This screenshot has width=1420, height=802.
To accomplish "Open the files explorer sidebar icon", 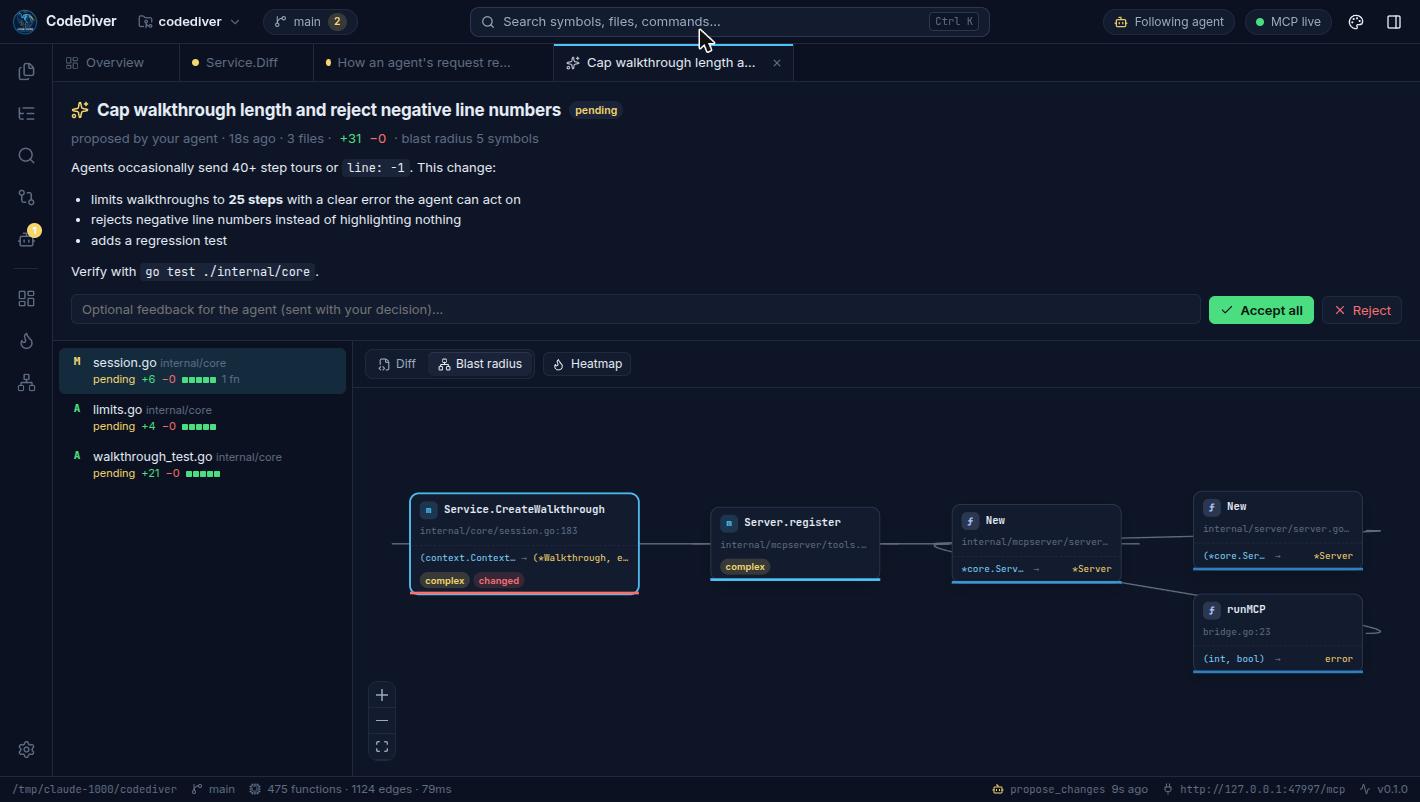I will click(x=27, y=71).
